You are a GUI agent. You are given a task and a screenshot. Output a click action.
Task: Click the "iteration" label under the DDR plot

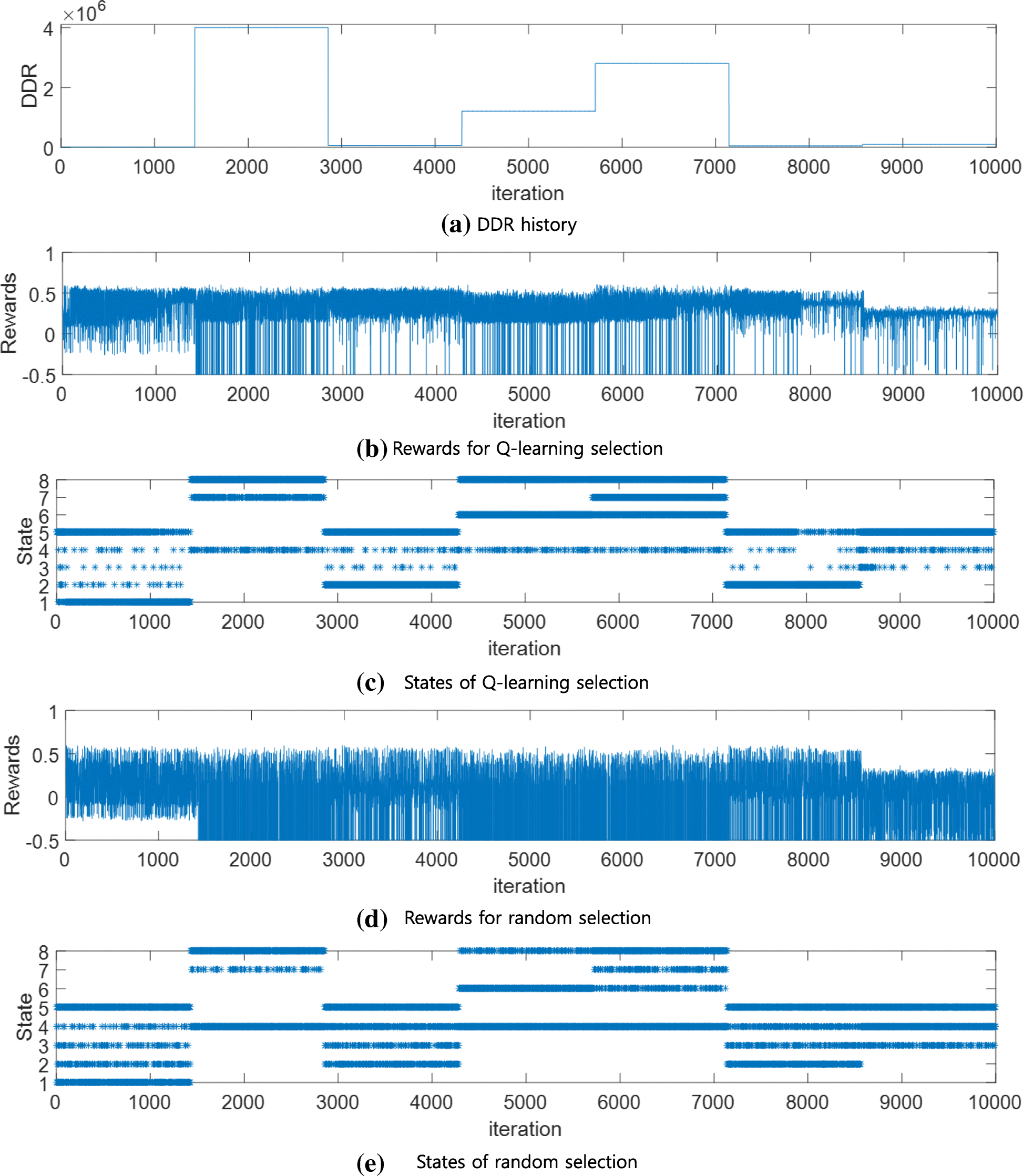(x=527, y=193)
